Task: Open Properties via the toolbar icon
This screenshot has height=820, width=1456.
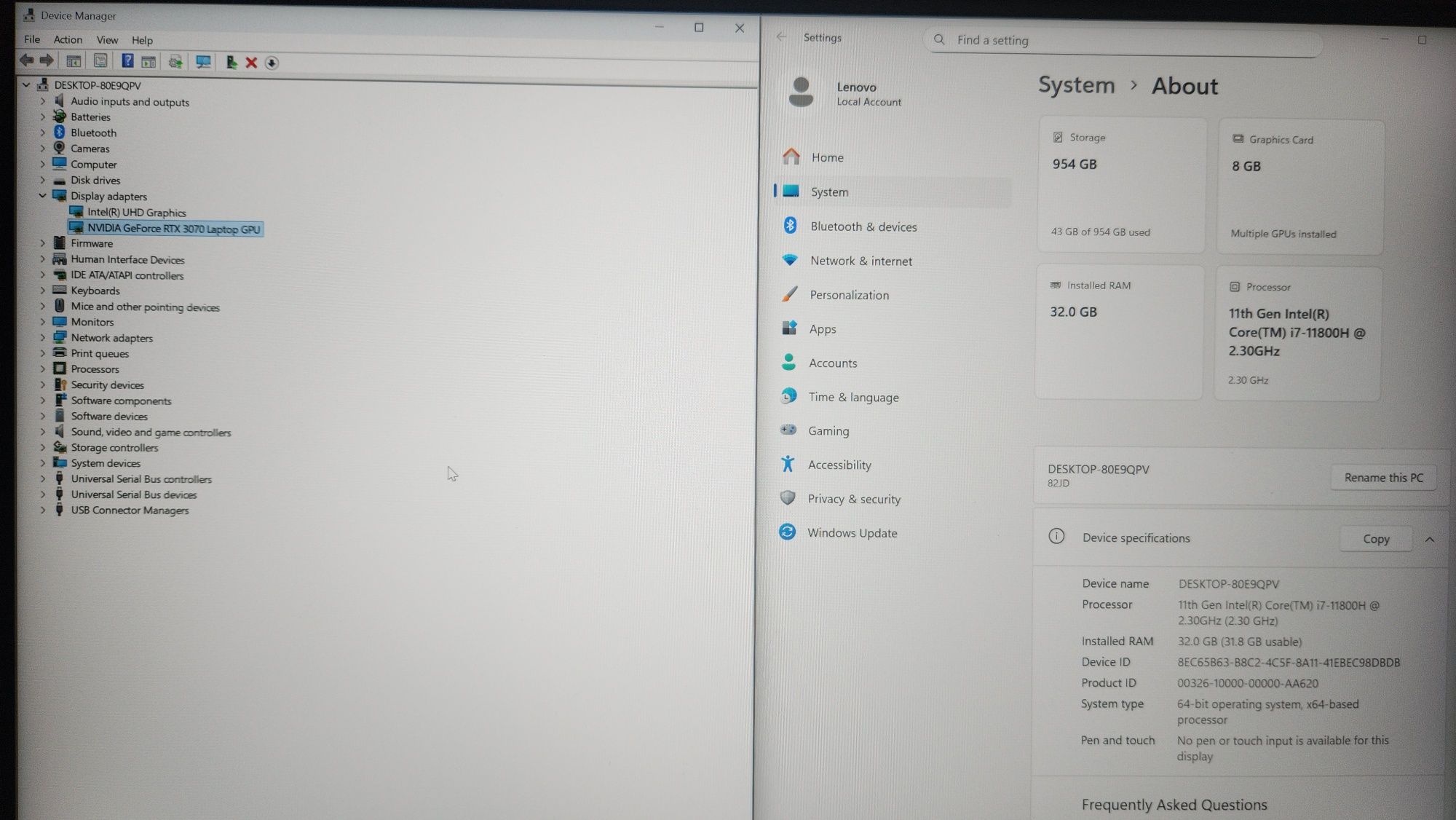Action: (x=100, y=62)
